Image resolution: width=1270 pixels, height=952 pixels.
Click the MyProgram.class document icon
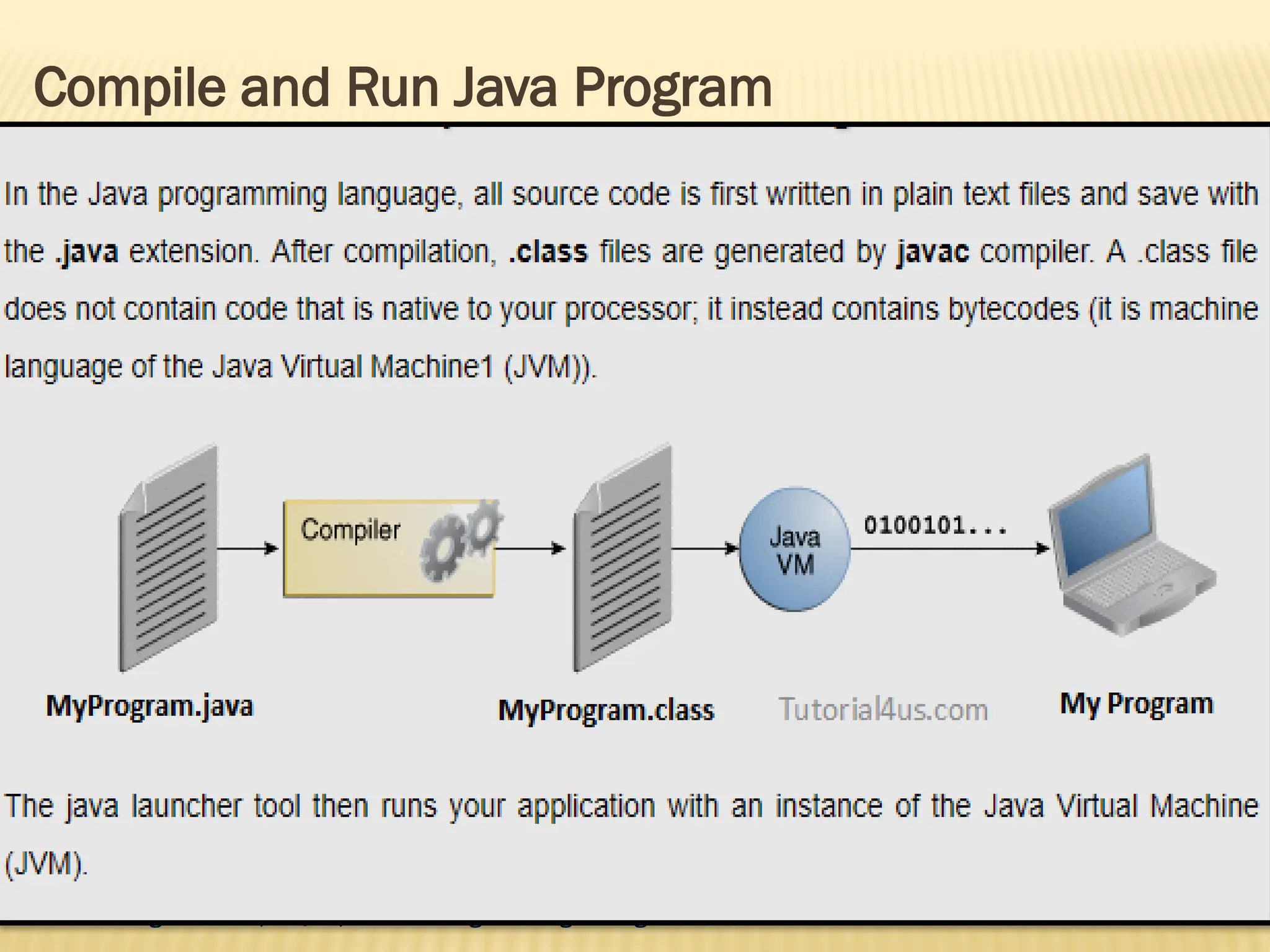coord(623,558)
